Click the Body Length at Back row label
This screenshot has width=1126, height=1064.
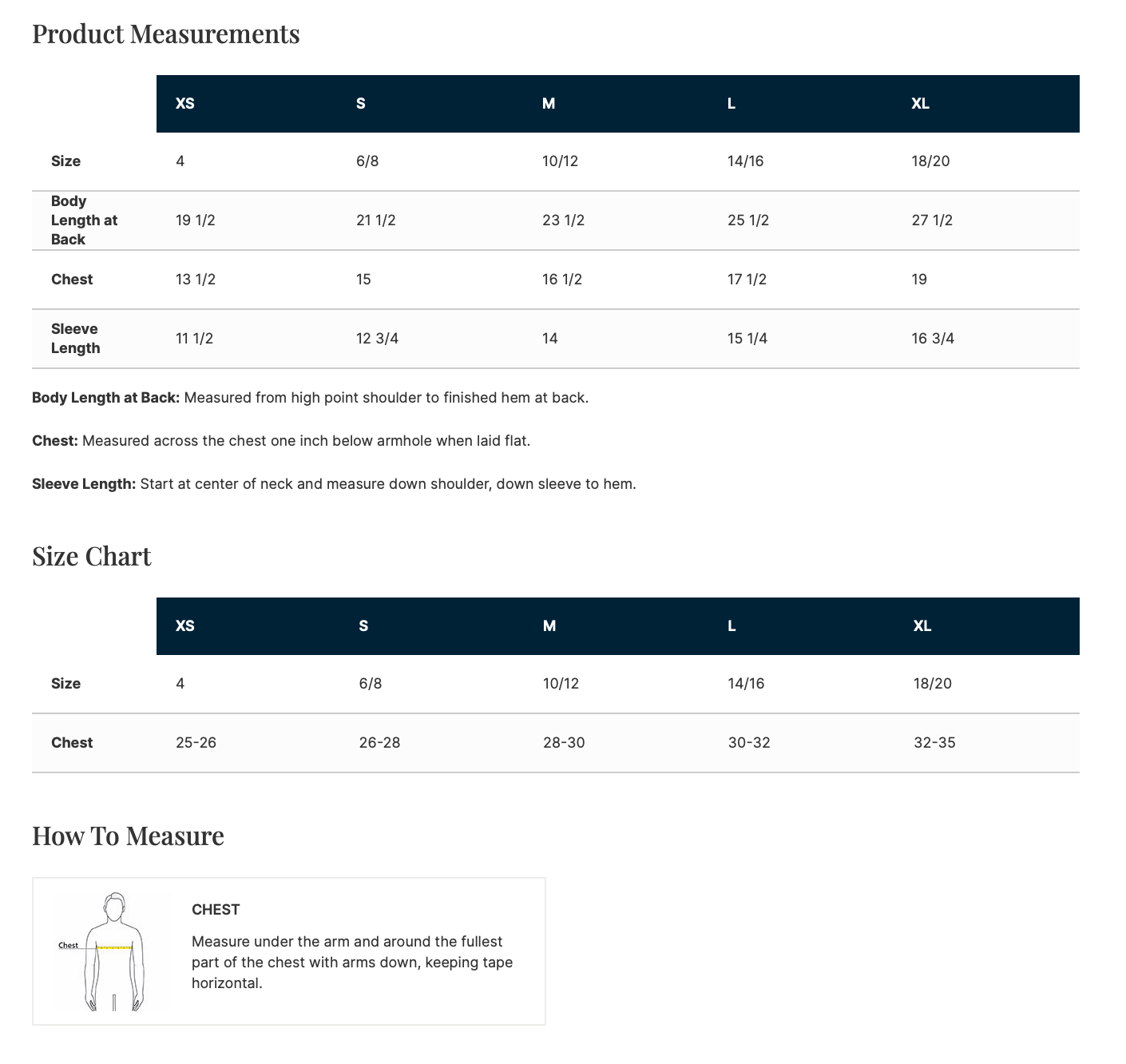pos(84,220)
